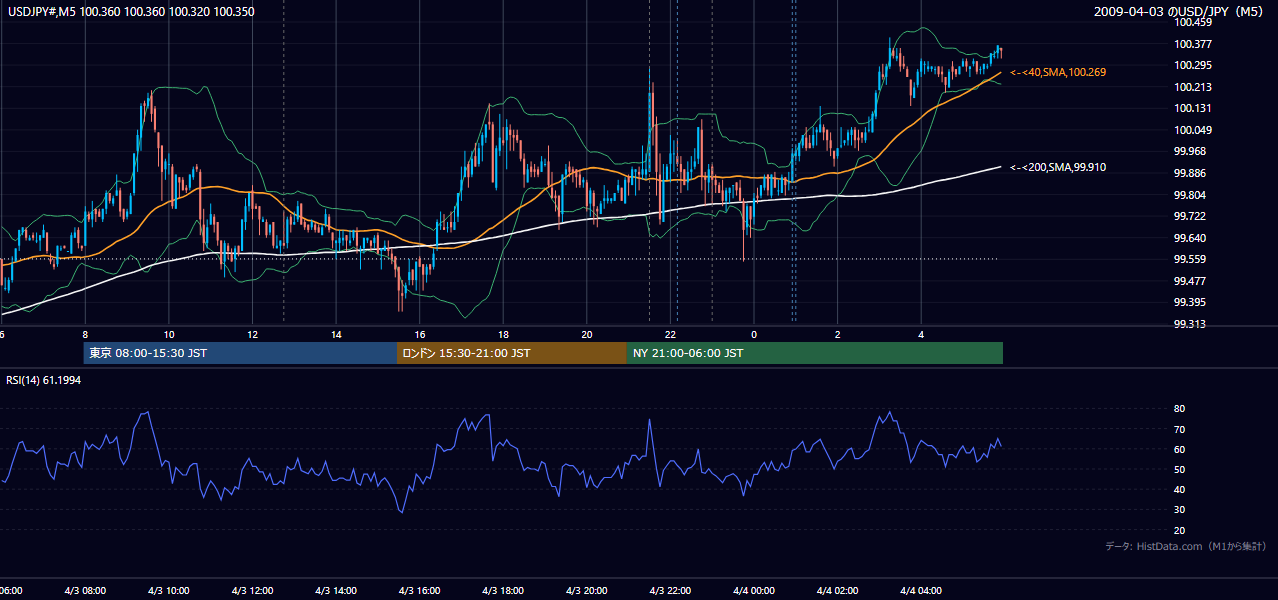This screenshot has height=600, width=1278.
Task: Click hour marker 16 under the price chart
Action: pos(419,334)
